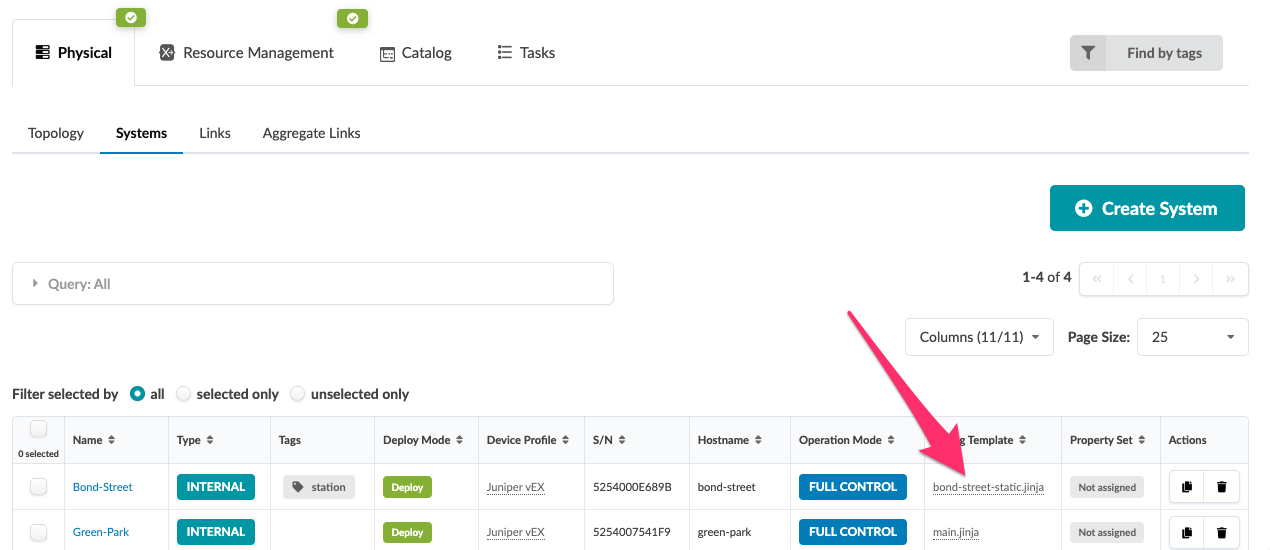Viewport: 1270px width, 550px height.
Task: Select the 'unselected only' filter radio
Action: (x=298, y=394)
